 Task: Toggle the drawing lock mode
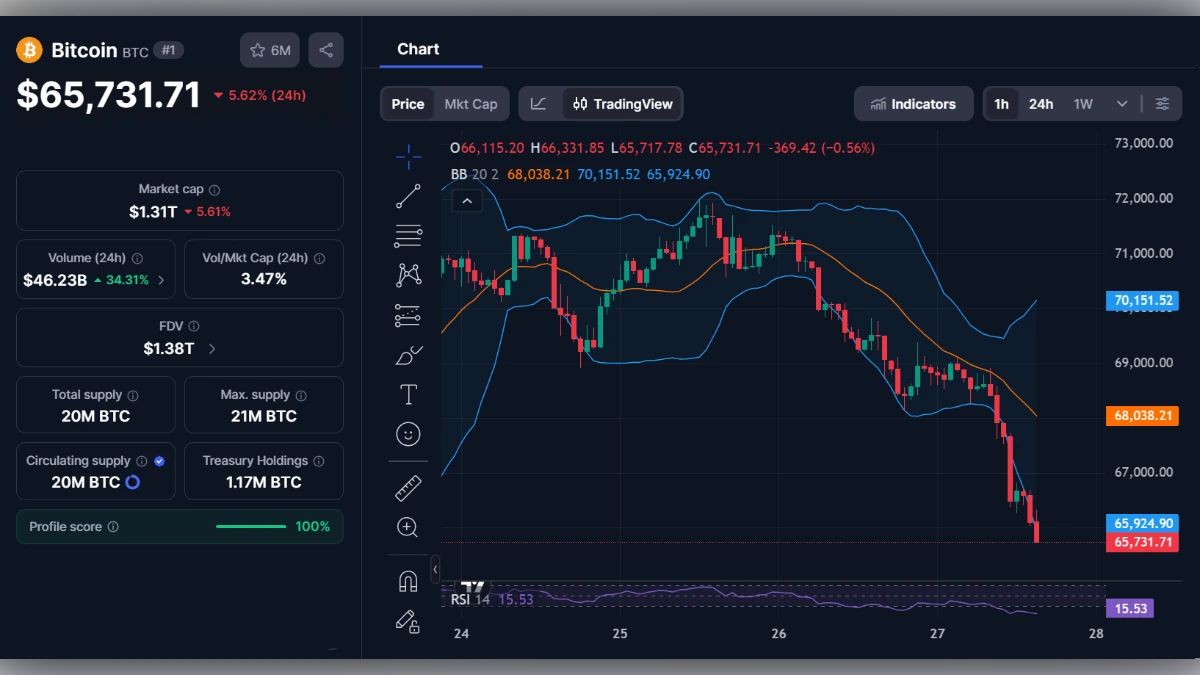coord(408,620)
